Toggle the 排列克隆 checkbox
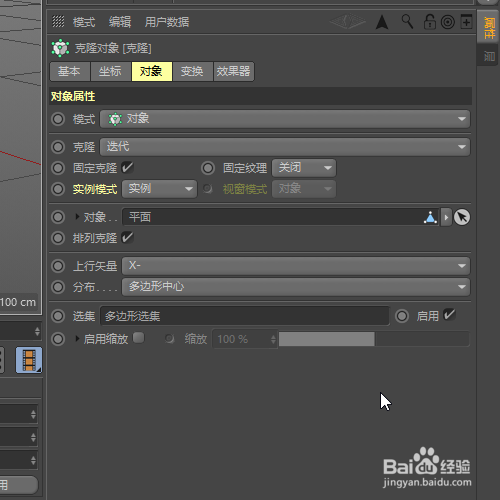The height and width of the screenshot is (500, 500). (x=127, y=238)
